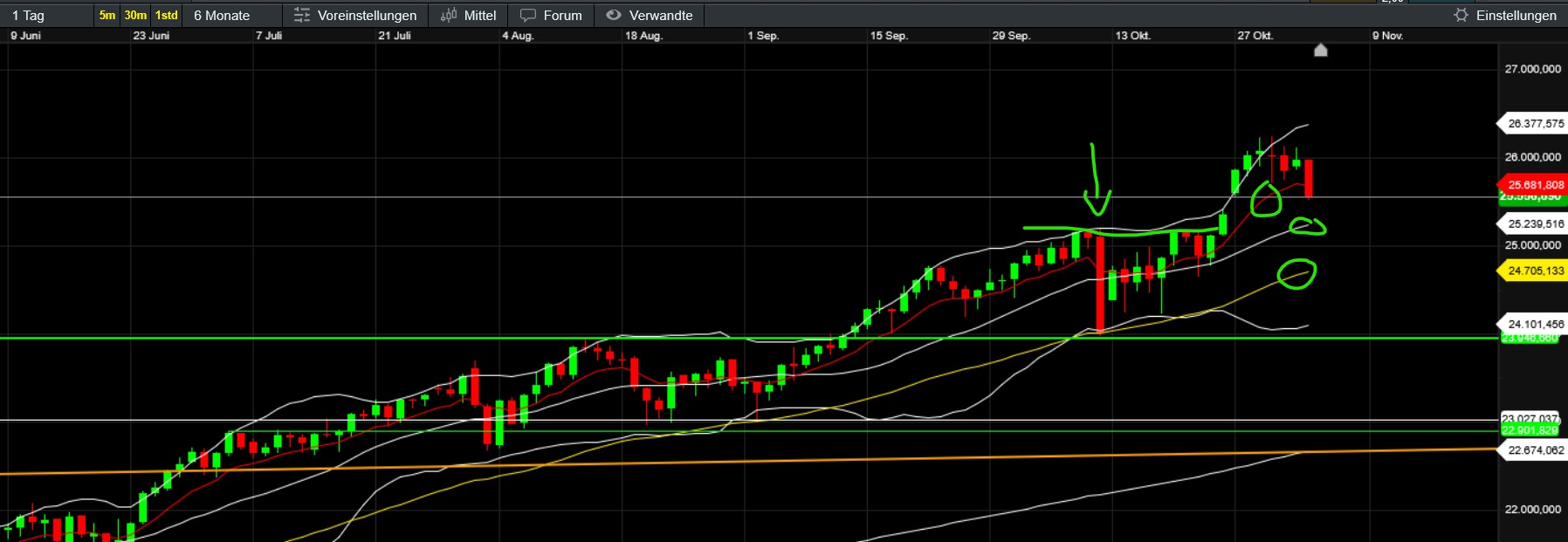Image resolution: width=1568 pixels, height=542 pixels.
Task: Click the gray time marker on date axis
Action: coord(1321,50)
